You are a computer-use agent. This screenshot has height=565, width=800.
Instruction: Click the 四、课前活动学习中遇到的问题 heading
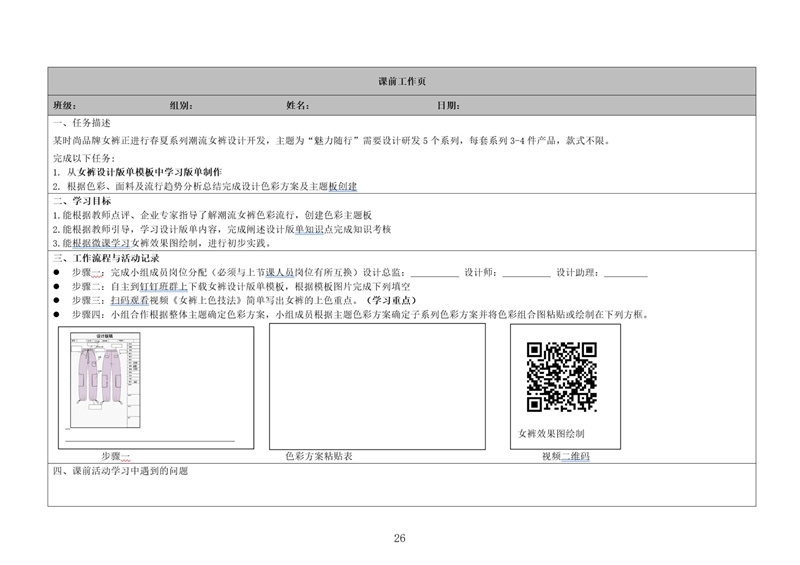click(x=120, y=471)
